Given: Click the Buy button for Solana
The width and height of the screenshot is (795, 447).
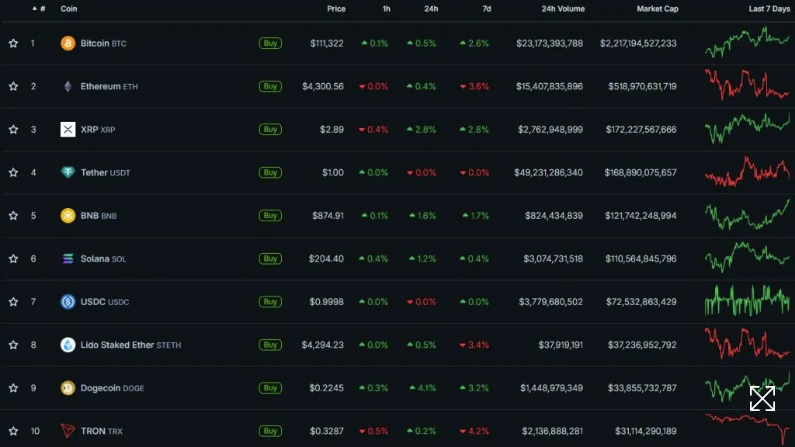Looking at the screenshot, I should (x=270, y=259).
